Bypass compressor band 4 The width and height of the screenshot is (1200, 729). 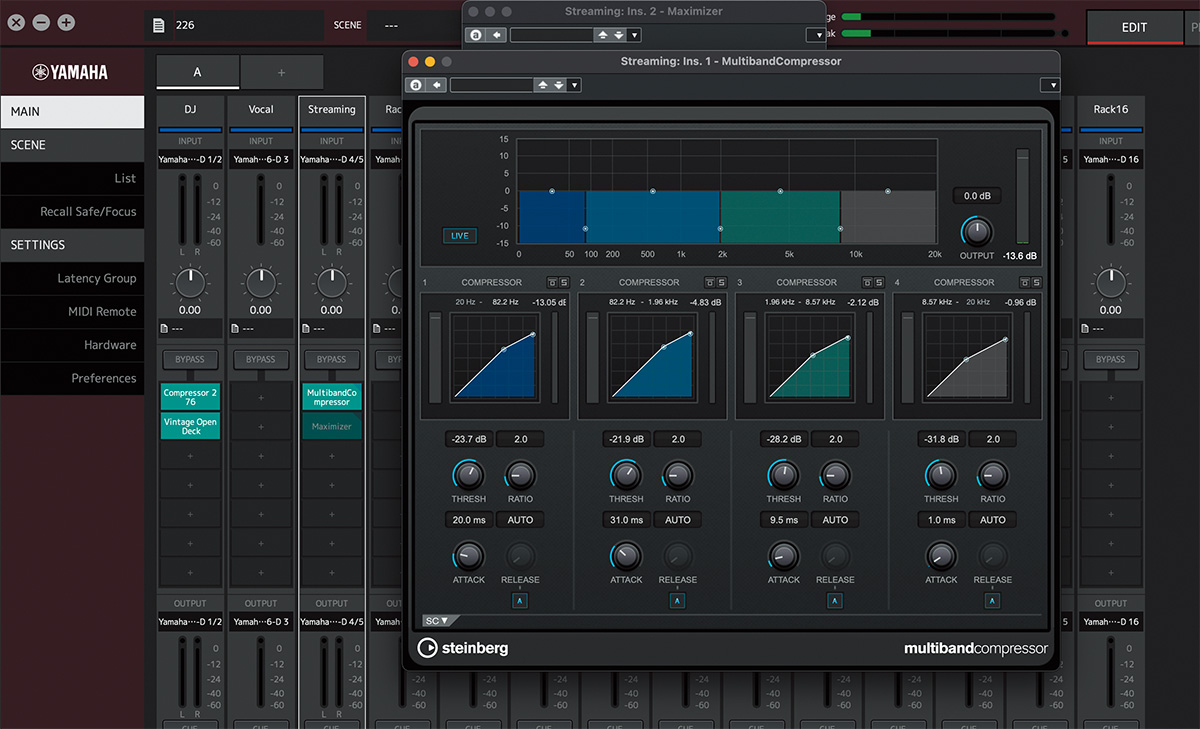[1025, 282]
